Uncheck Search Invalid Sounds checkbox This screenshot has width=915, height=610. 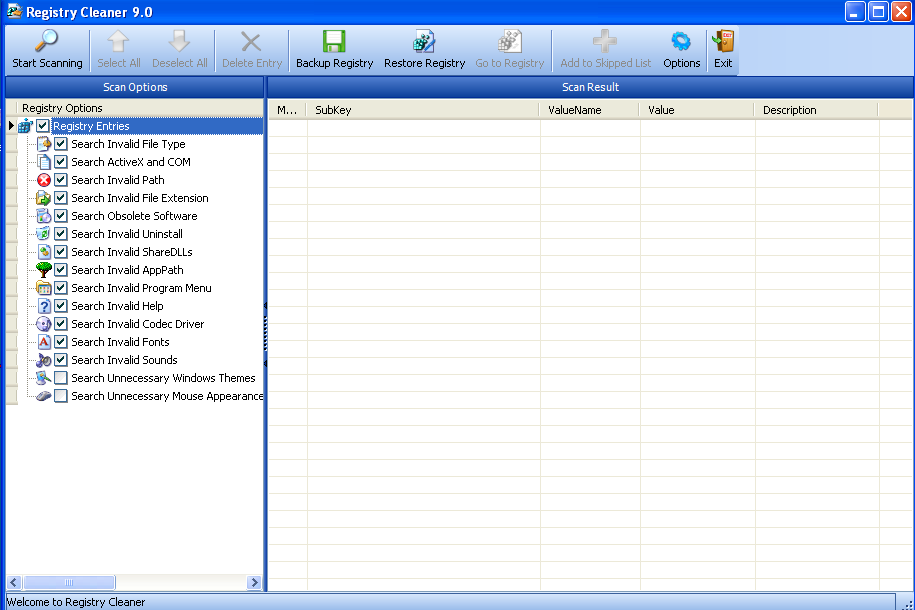coord(61,360)
